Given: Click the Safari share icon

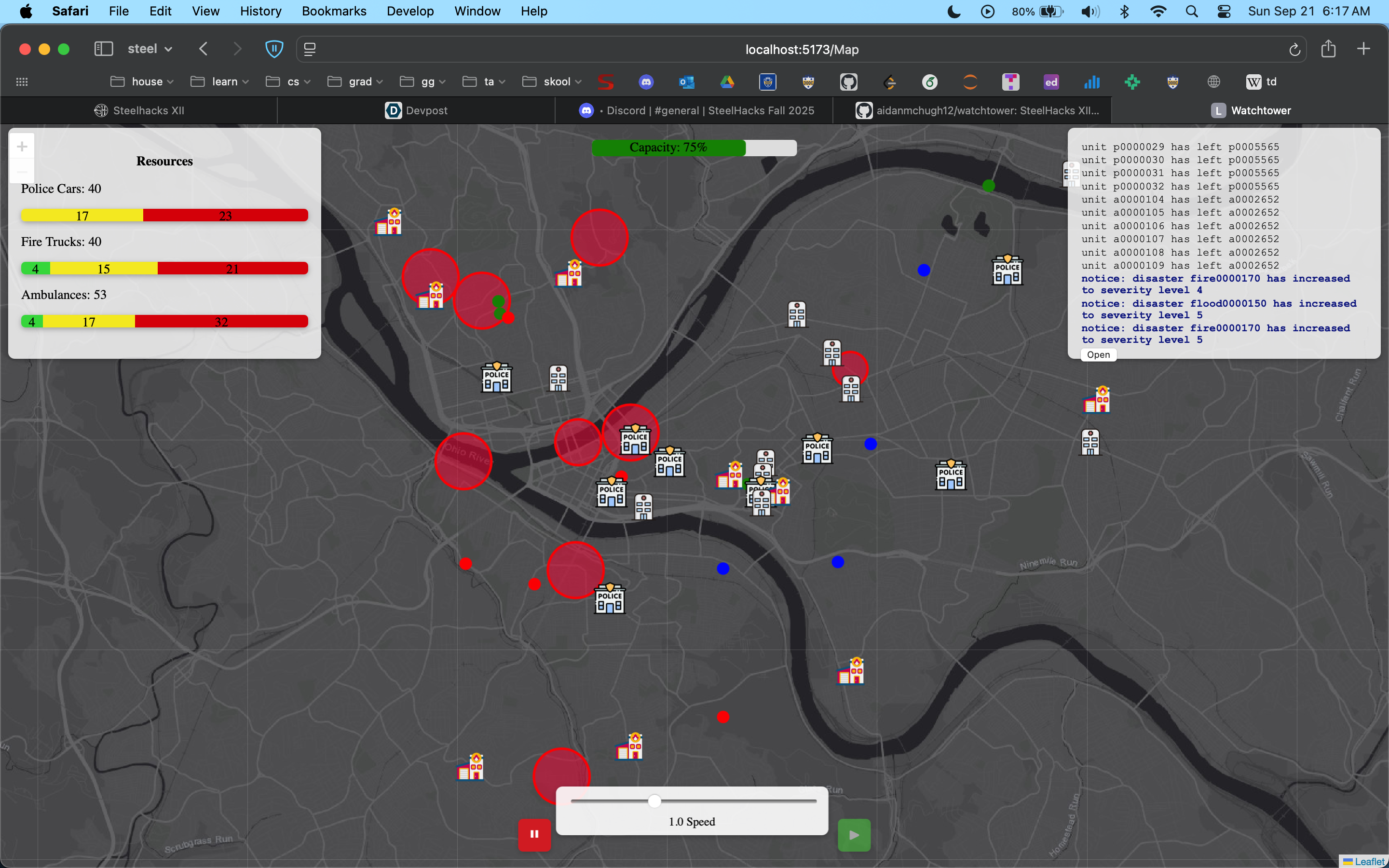Looking at the screenshot, I should pos(1328,49).
